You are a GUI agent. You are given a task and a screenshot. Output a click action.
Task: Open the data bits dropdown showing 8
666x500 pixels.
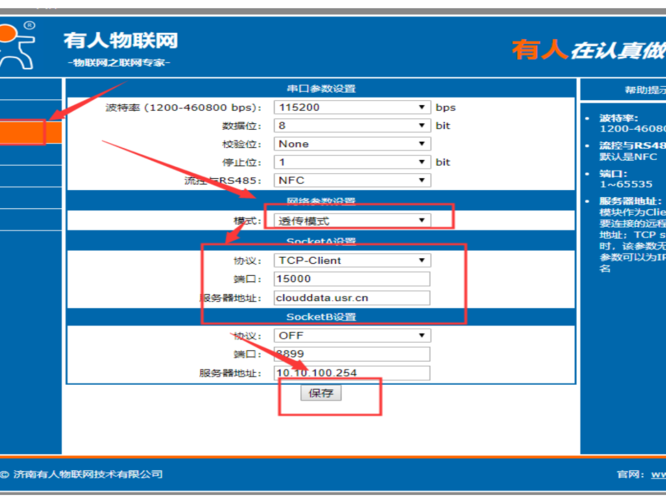tap(352, 126)
